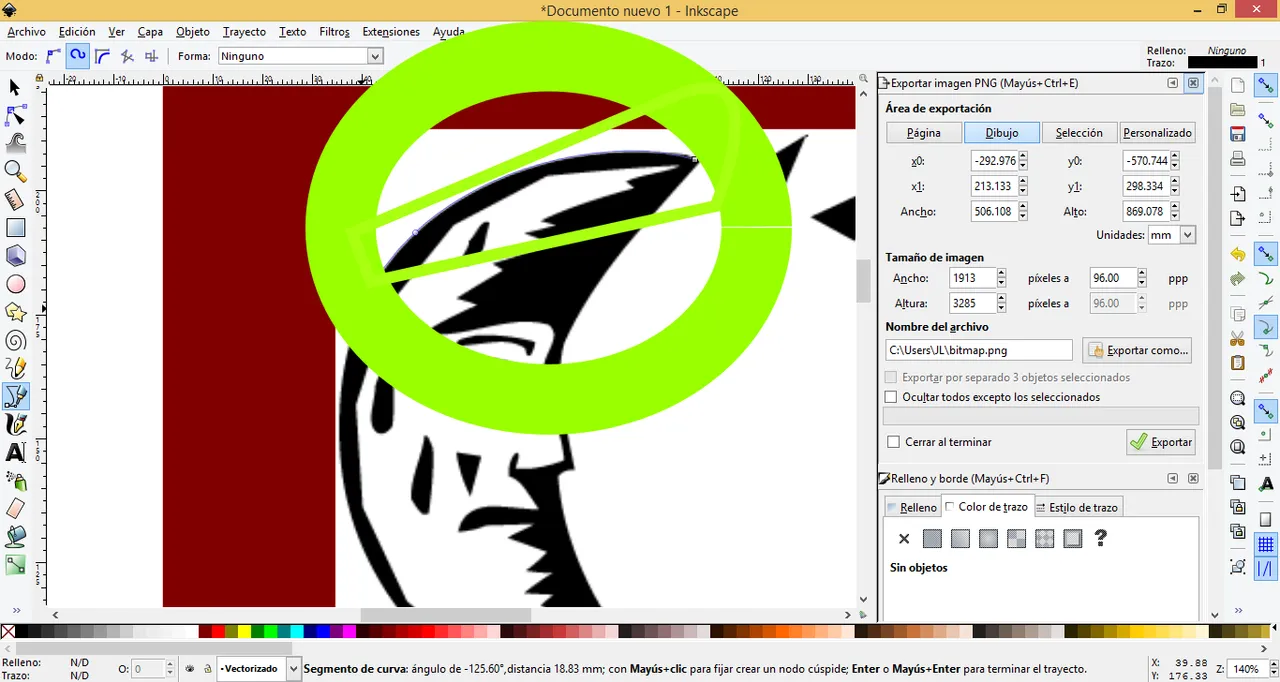1280x682 pixels.
Task: Open the Filtros menu
Action: coord(334,32)
